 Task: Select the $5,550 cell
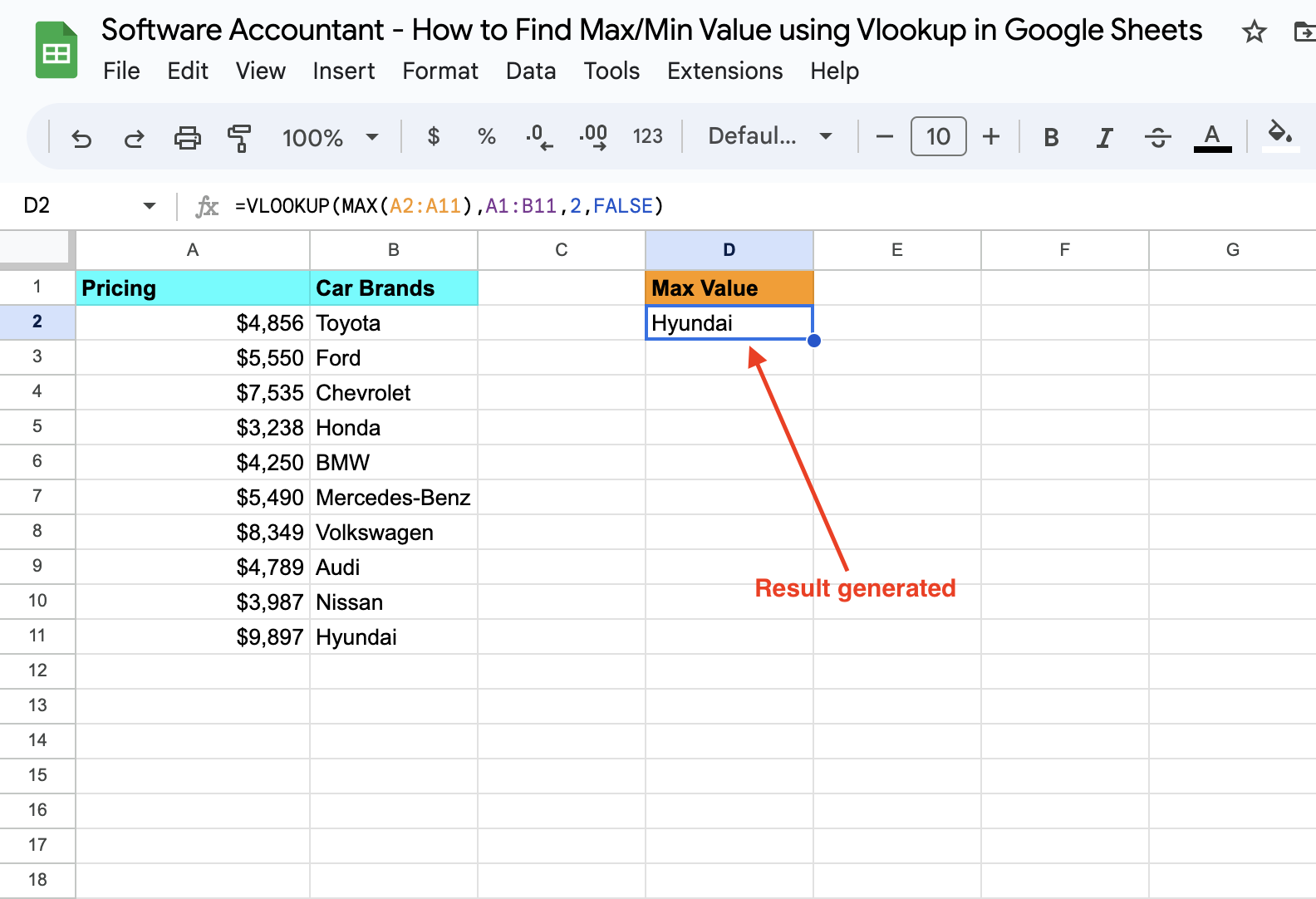coord(193,358)
